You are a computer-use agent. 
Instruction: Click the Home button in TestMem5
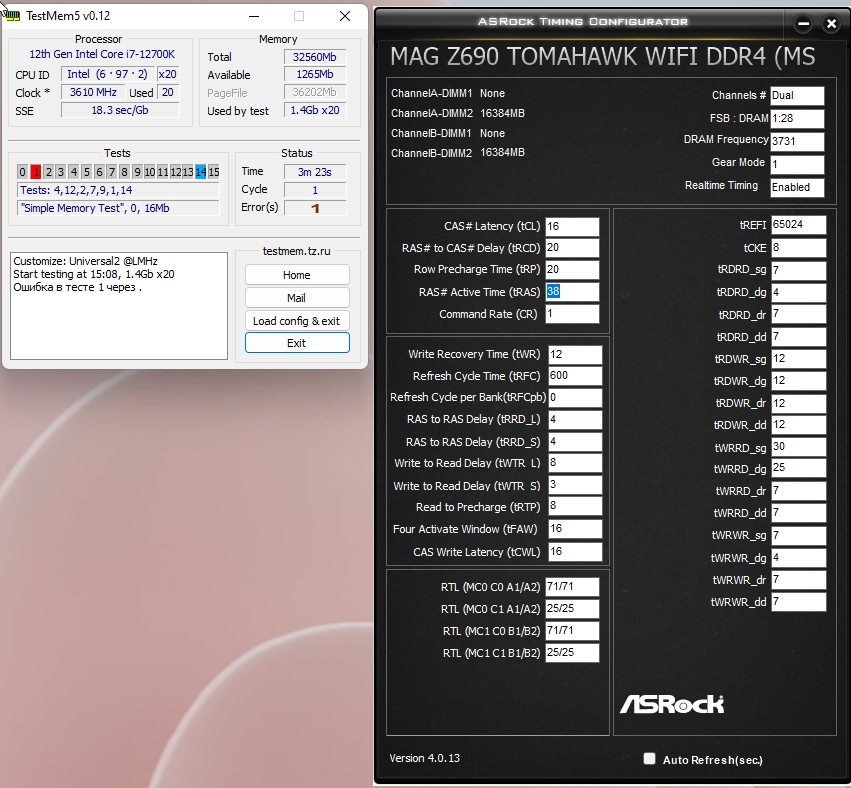point(297,275)
